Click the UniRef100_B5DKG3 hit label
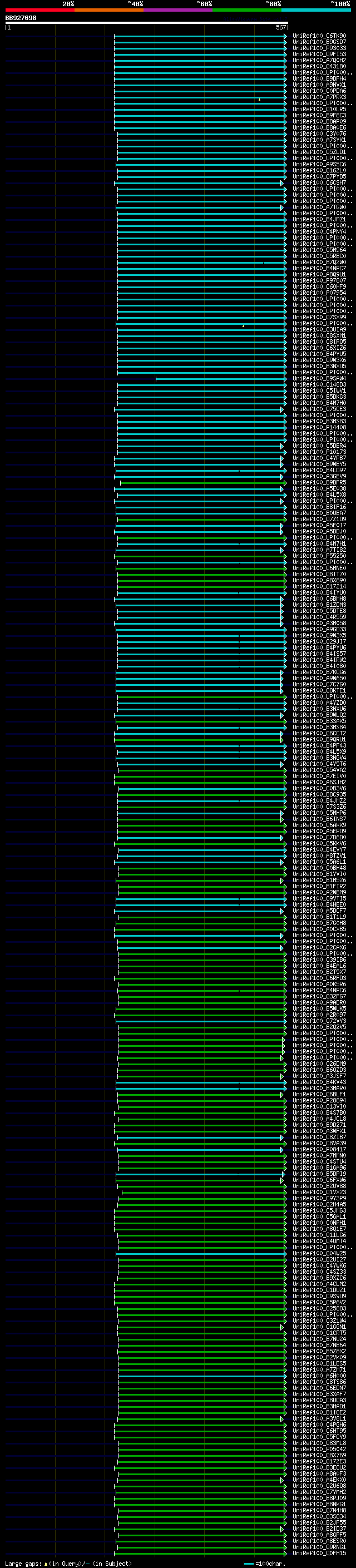 [319, 397]
